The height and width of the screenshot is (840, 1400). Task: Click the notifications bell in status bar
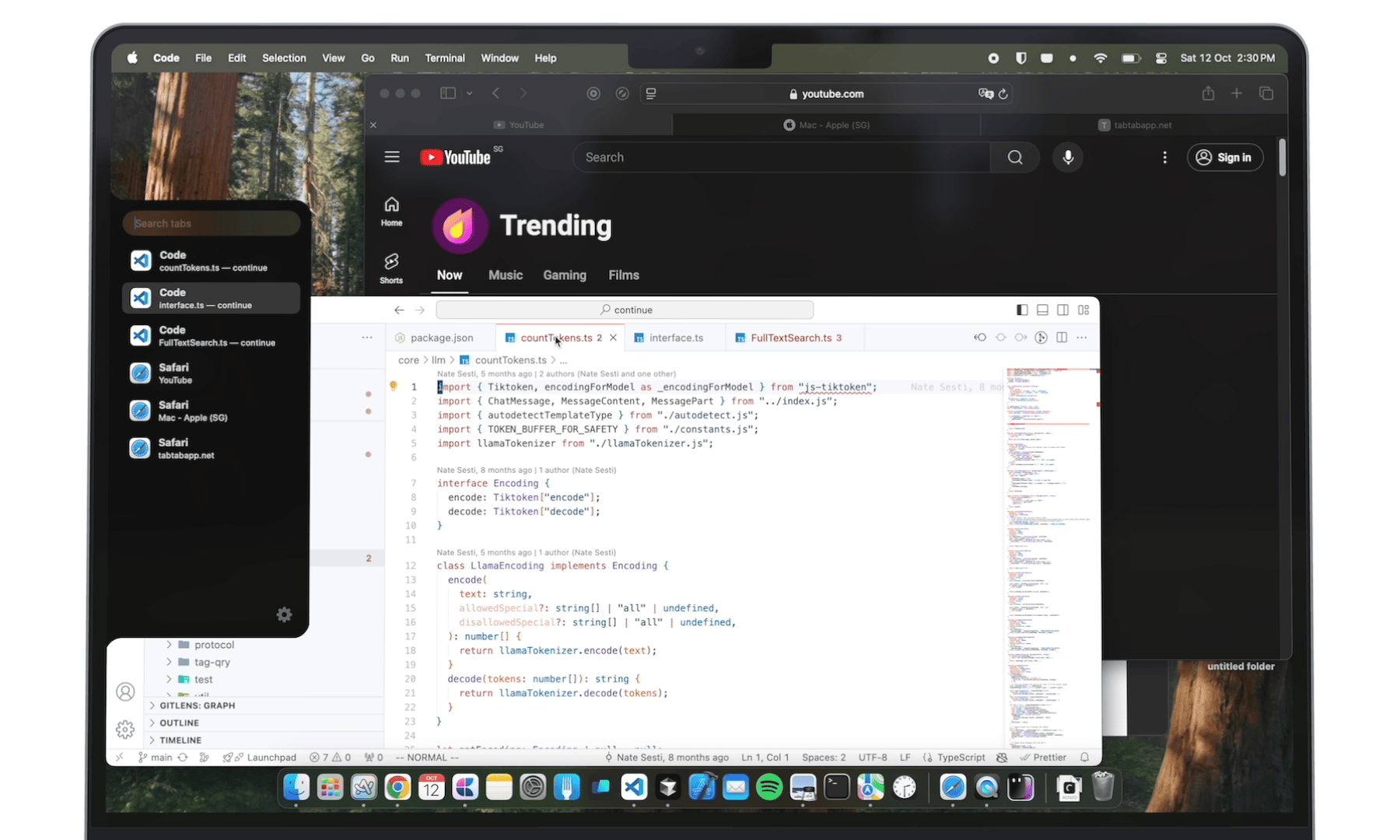coord(1085,758)
